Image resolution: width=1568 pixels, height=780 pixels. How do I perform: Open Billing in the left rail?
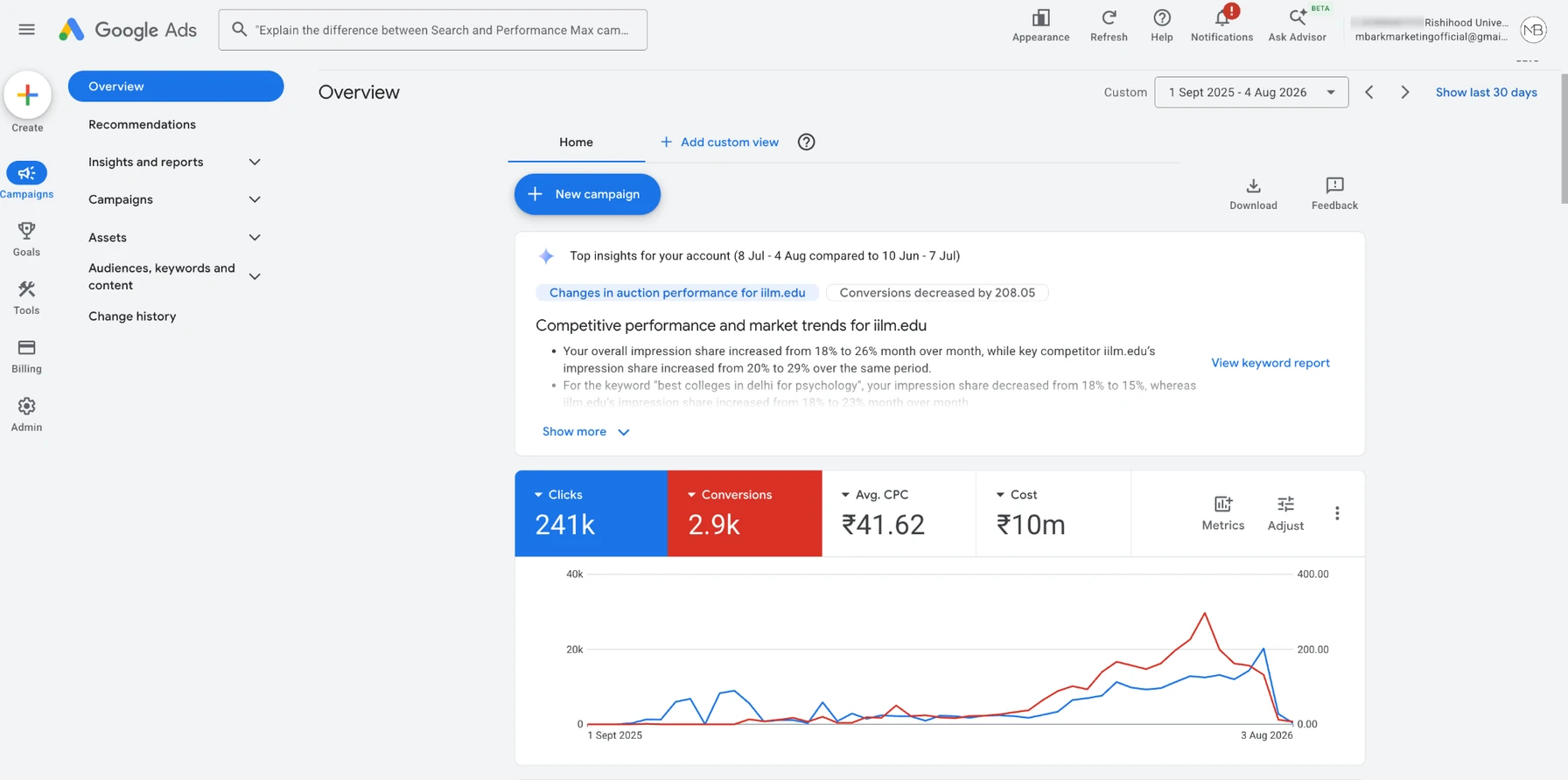[x=26, y=356]
